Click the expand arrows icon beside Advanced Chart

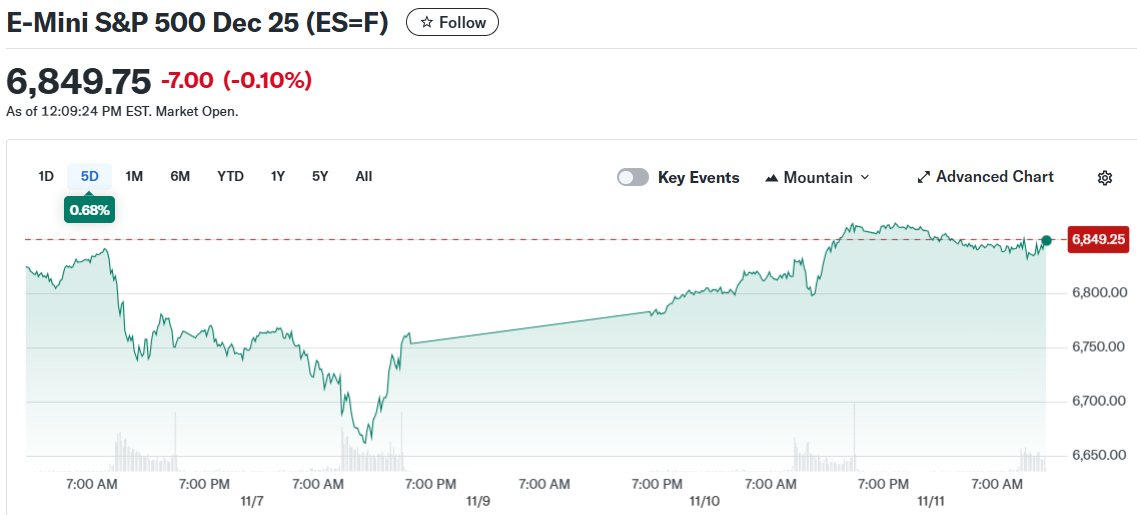click(x=924, y=177)
